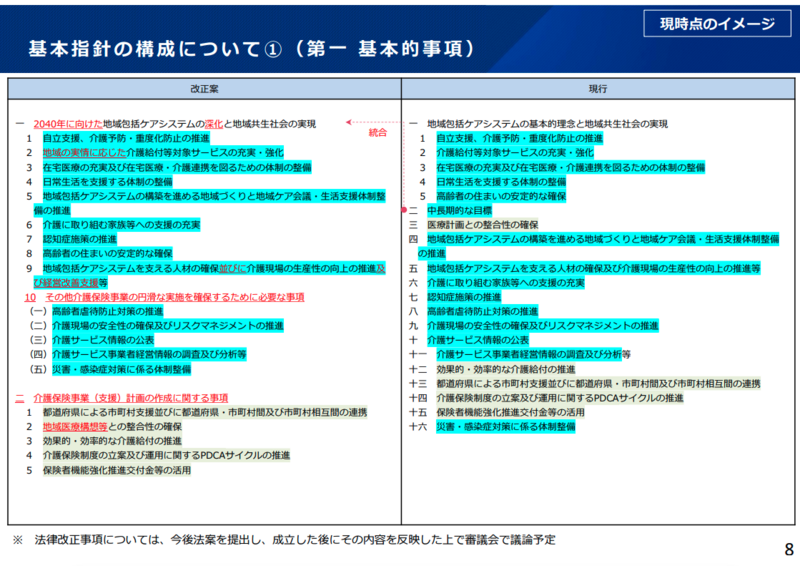Screen dimensions: 800x566
Task: Select the 現行 column header
Action: coord(599,89)
